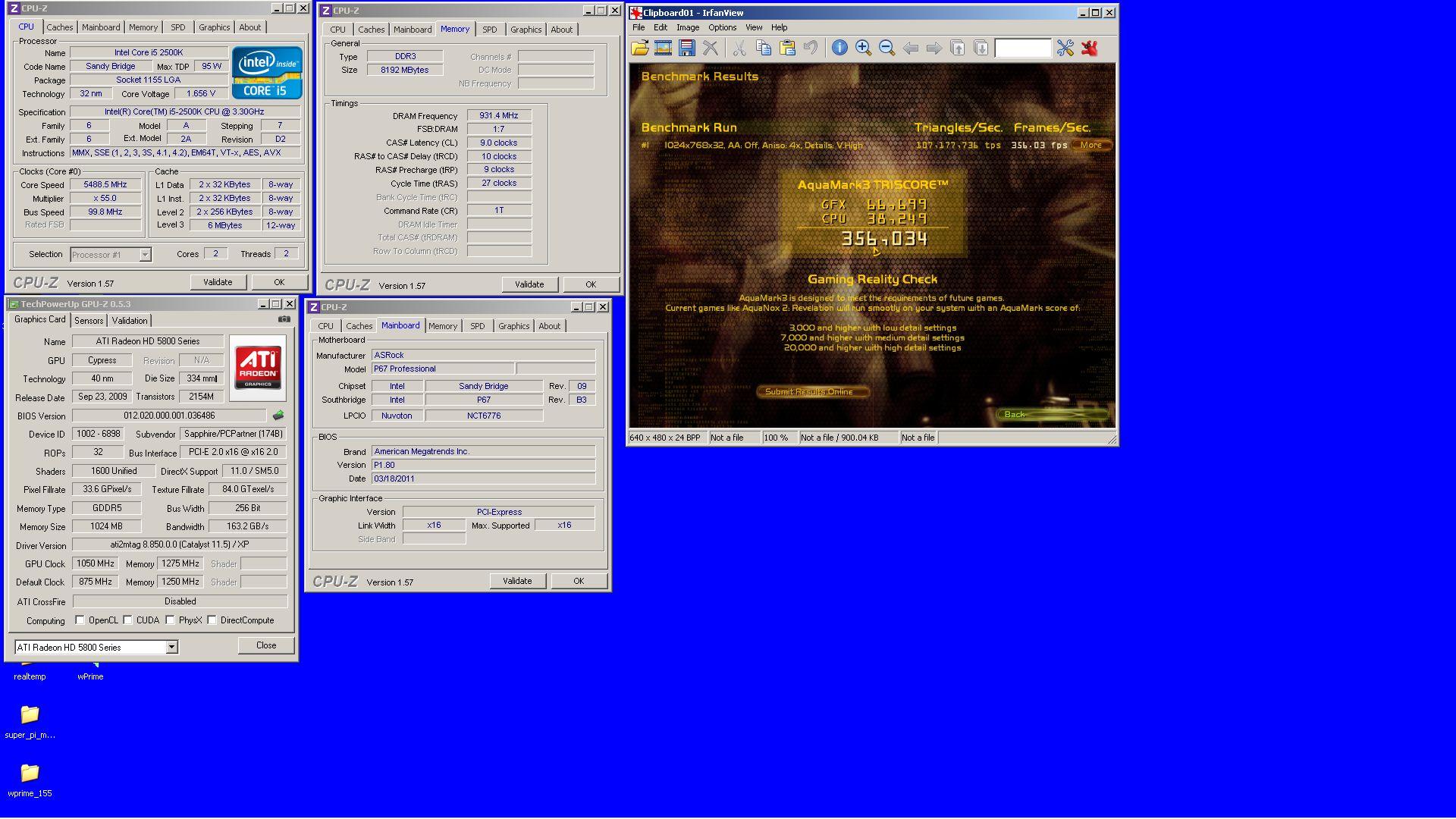Switch to the Validation tab in GPU-Z
Viewport: 1456px width, 819px height.
[130, 321]
